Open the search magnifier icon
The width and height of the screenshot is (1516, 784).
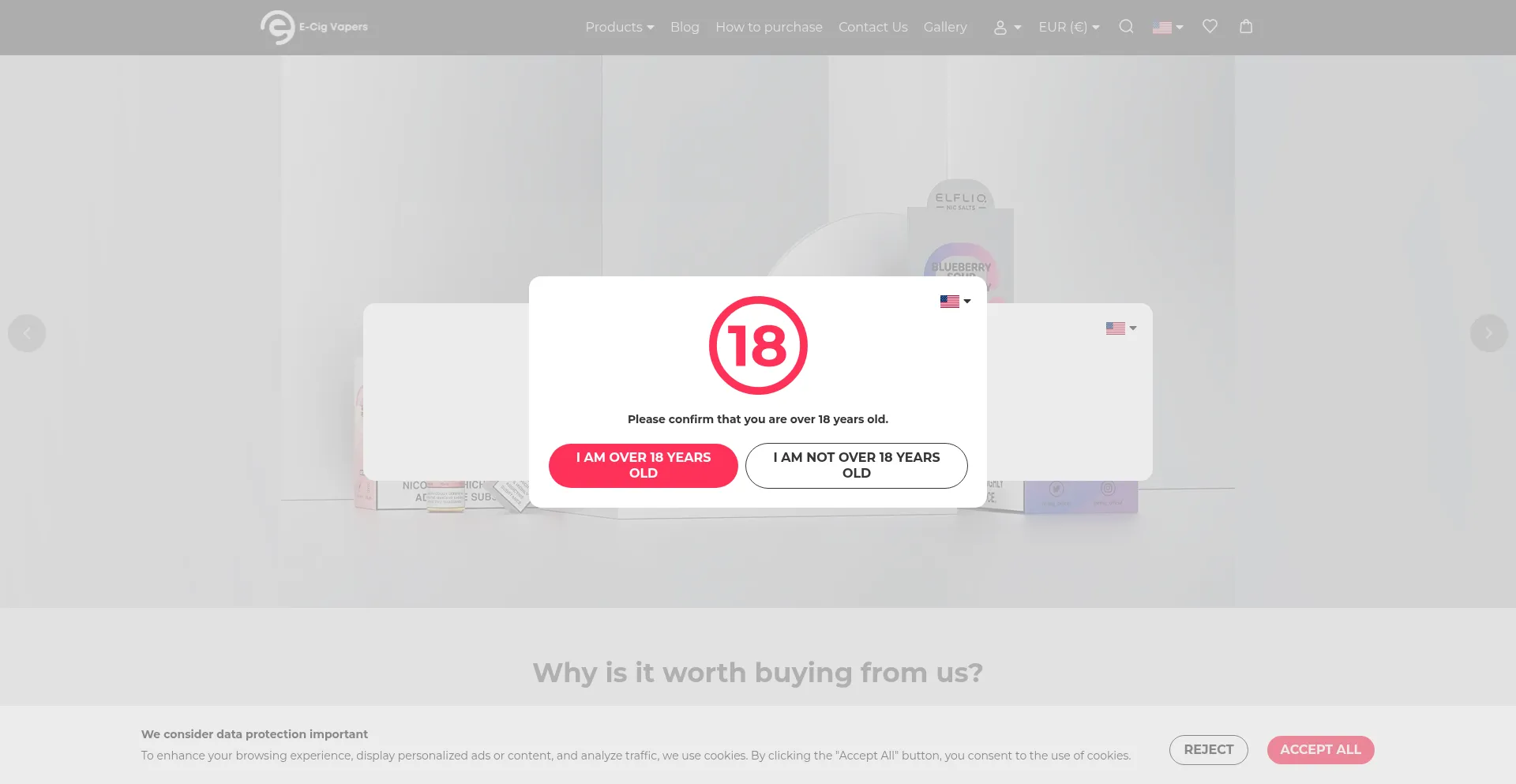coord(1127,27)
